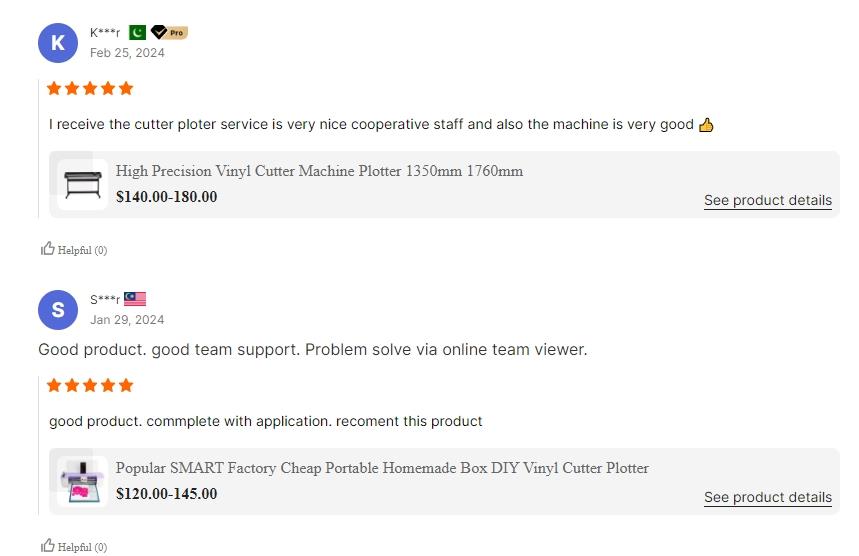Screen dimensions: 859x556
Task: Click the five-star rating in K***r review
Action: click(x=90, y=88)
